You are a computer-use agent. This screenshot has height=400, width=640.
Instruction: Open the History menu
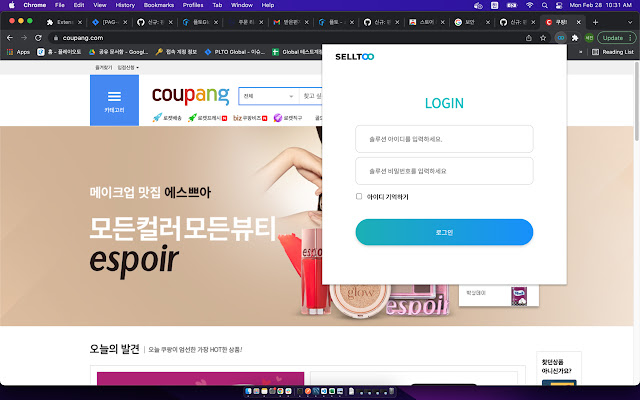click(125, 5)
